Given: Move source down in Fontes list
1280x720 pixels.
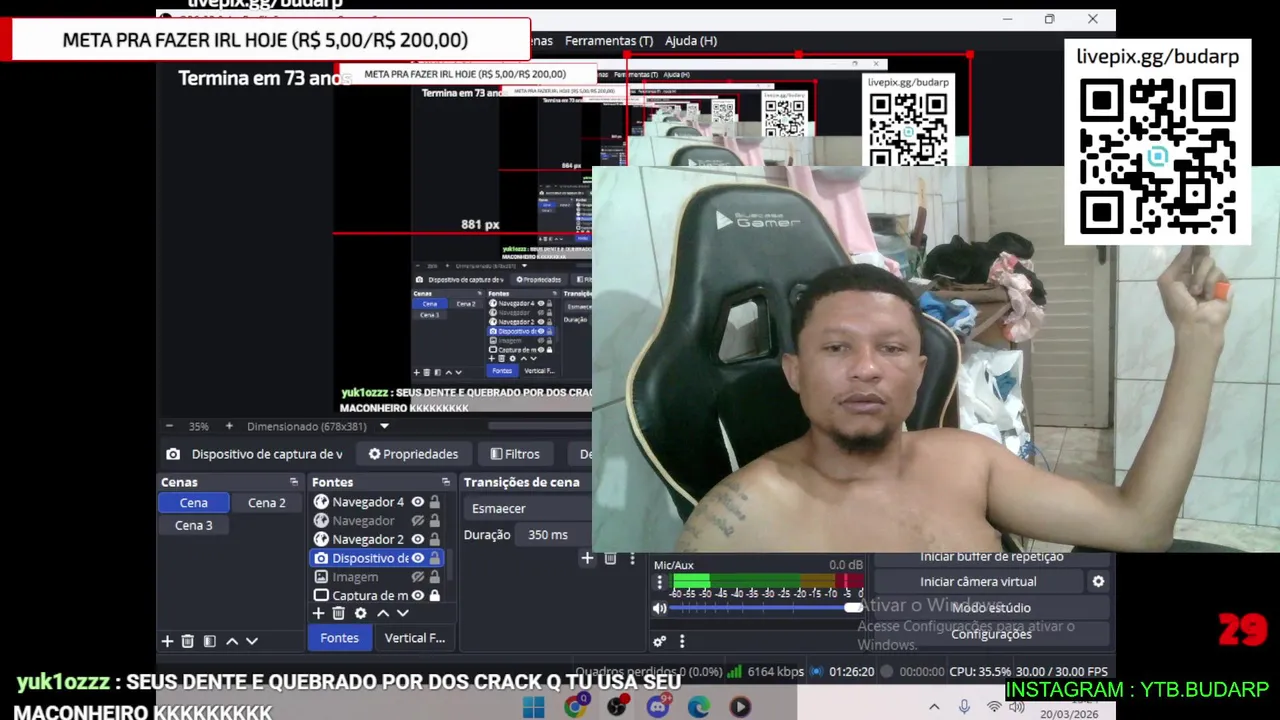Looking at the screenshot, I should click(402, 613).
